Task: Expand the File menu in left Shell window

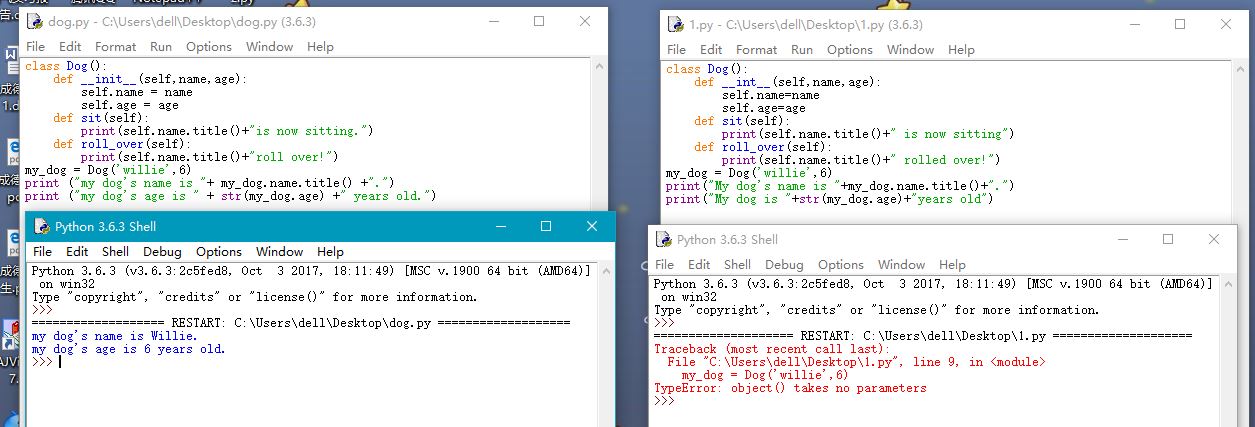Action: click(x=42, y=252)
